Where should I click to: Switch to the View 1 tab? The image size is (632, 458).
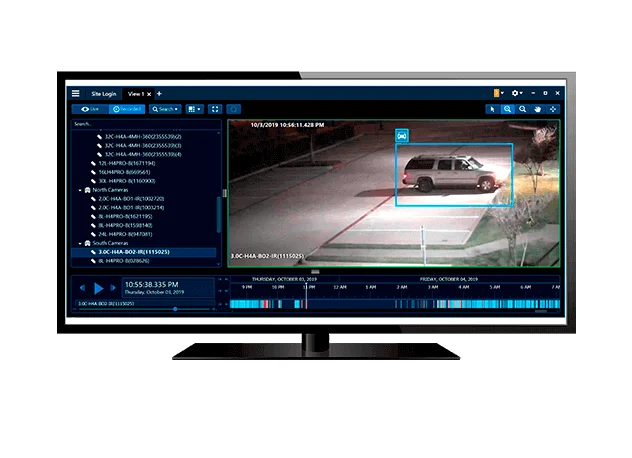(x=135, y=94)
